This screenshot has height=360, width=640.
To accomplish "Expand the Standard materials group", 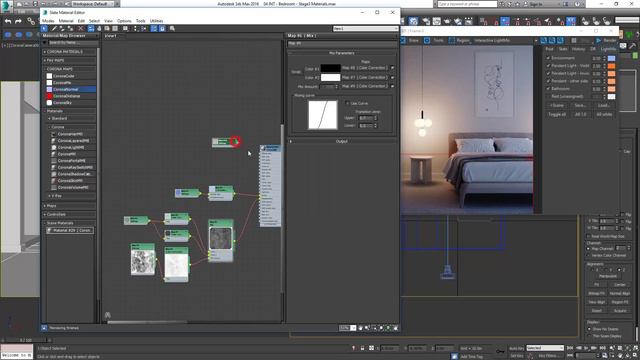I will coord(71,118).
